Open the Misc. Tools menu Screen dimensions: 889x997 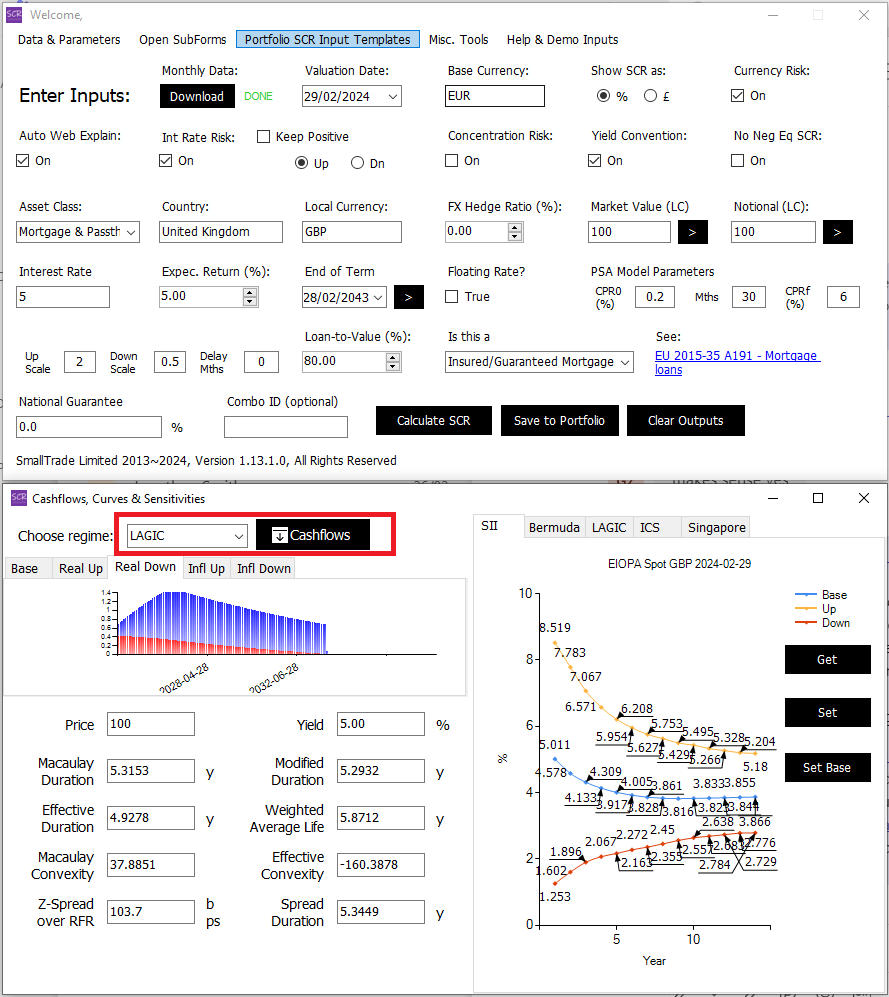pos(458,40)
